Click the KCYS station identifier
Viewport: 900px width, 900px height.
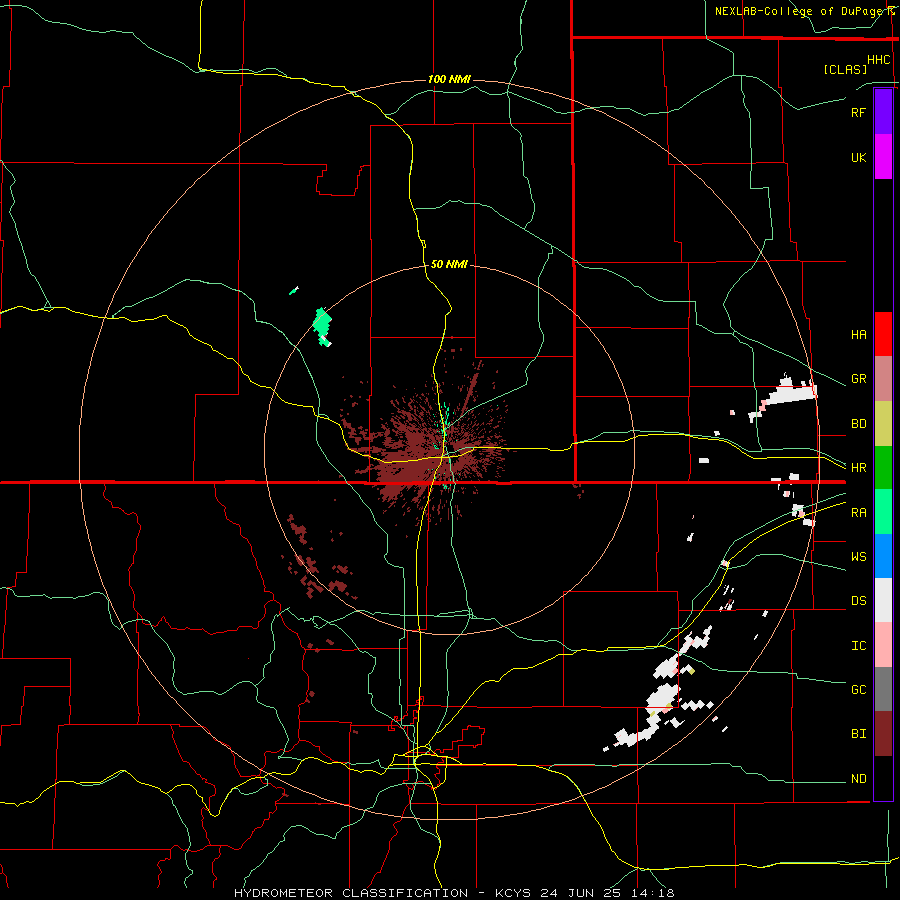pyautogui.click(x=514, y=893)
